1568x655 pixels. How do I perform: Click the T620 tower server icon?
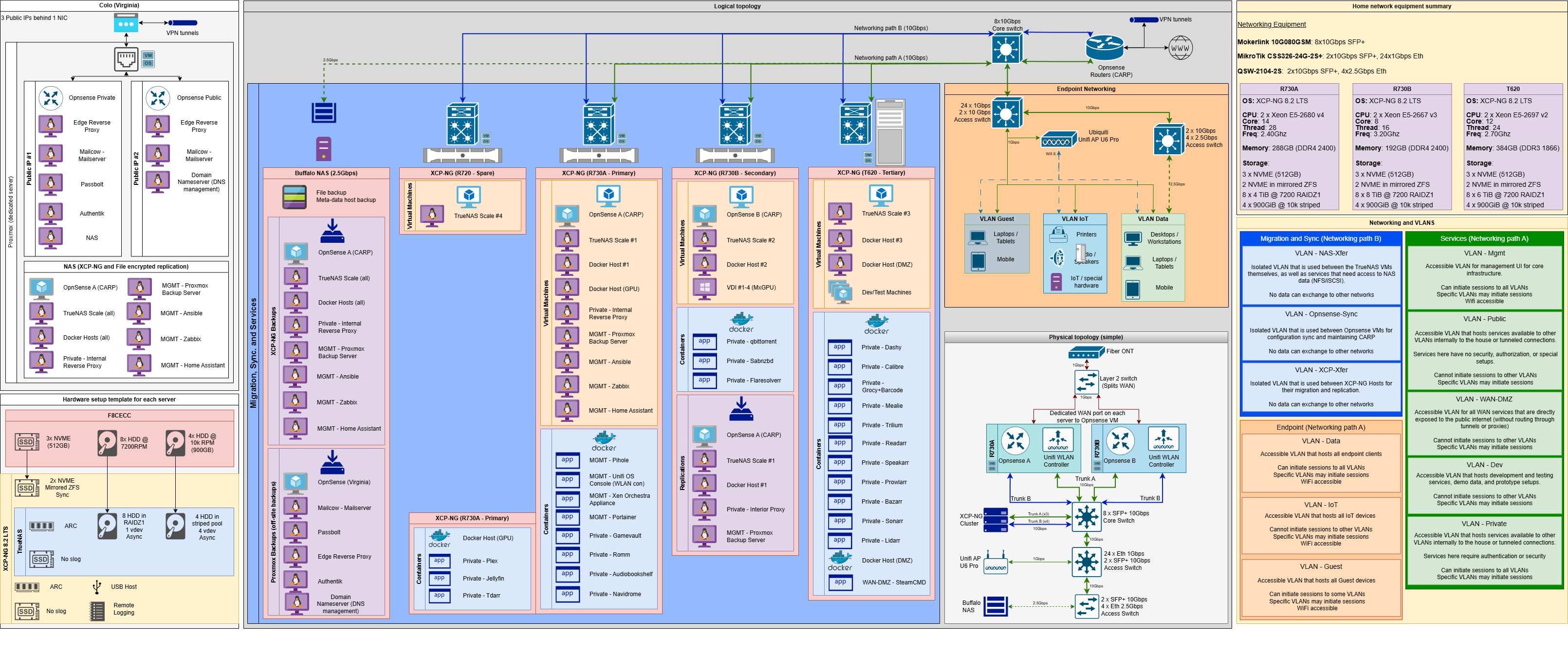[890, 132]
